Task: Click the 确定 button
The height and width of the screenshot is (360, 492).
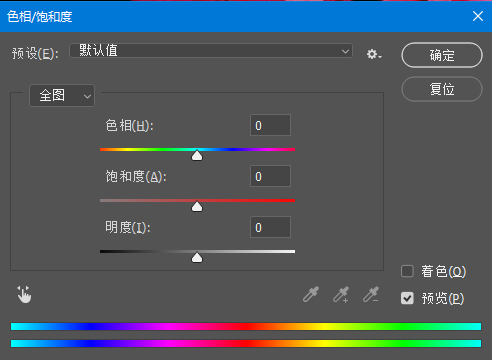Action: (x=442, y=55)
